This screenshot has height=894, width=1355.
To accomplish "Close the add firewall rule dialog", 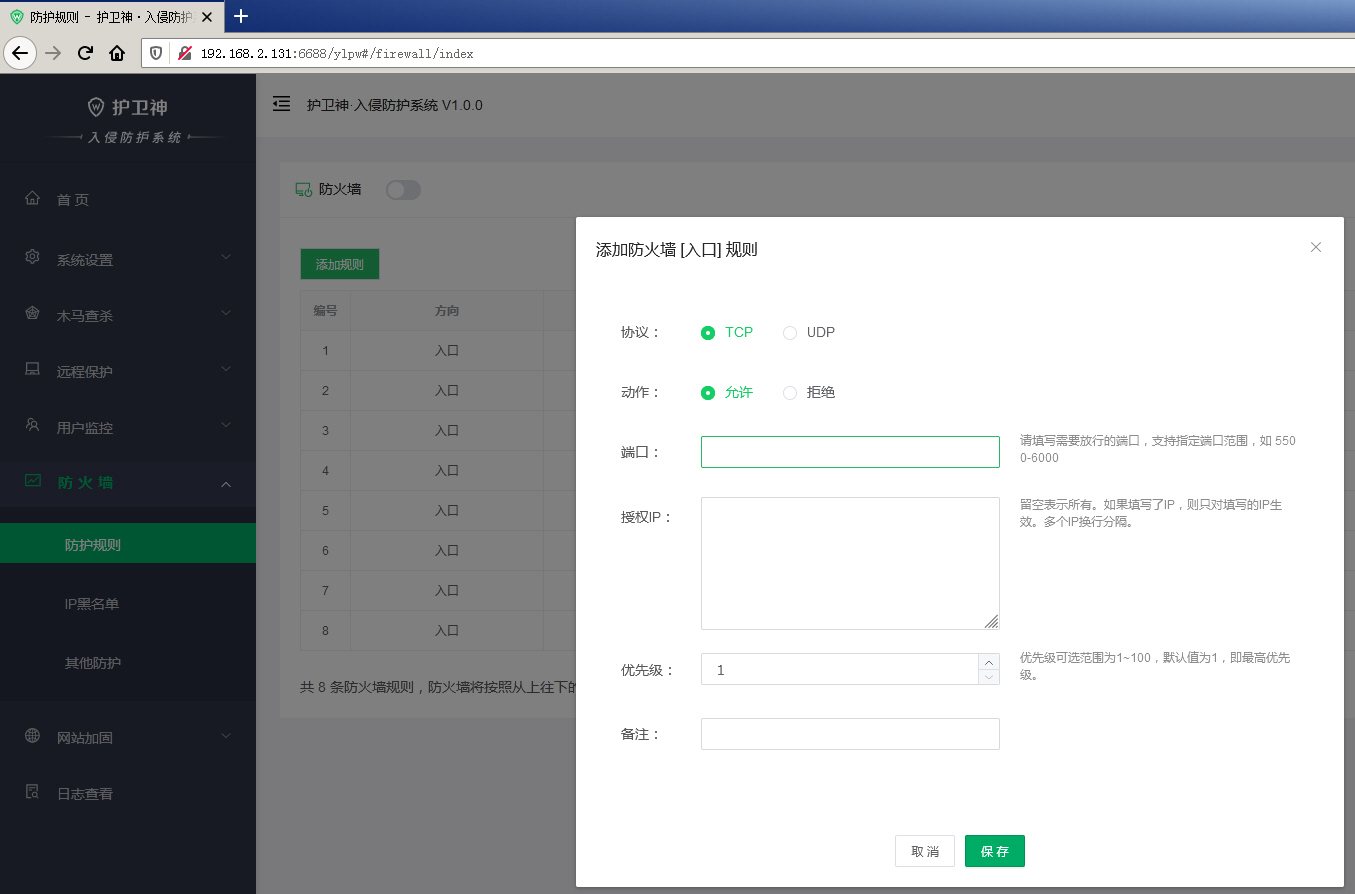I will [1316, 247].
